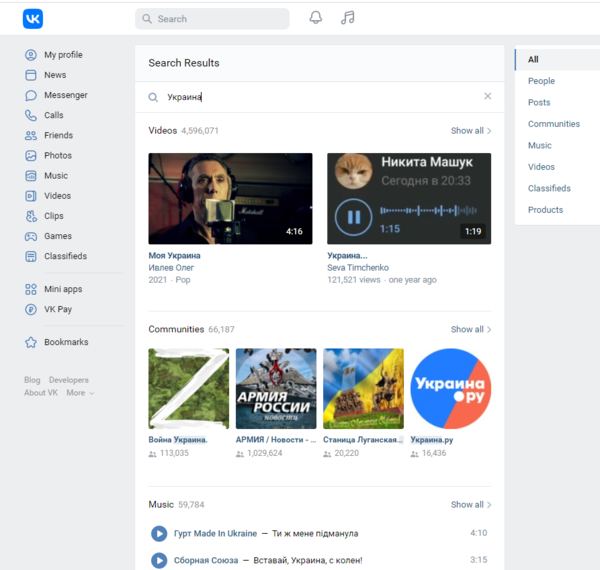Select the Classifieds filter tab on right

click(549, 188)
